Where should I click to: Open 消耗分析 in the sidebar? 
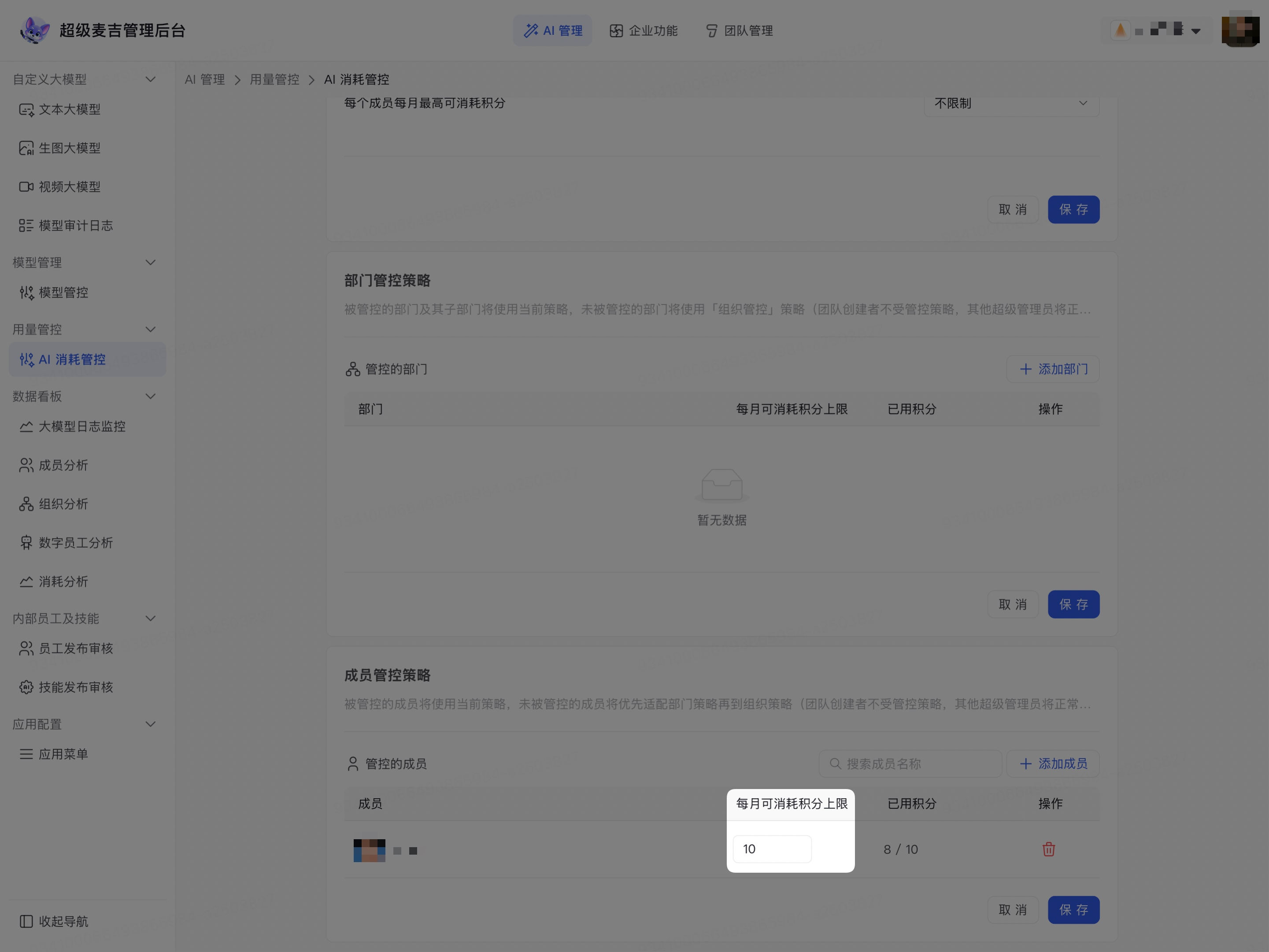(87, 582)
